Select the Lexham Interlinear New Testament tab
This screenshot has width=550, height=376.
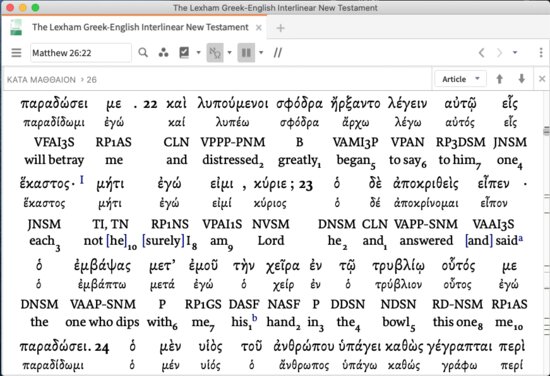point(140,27)
